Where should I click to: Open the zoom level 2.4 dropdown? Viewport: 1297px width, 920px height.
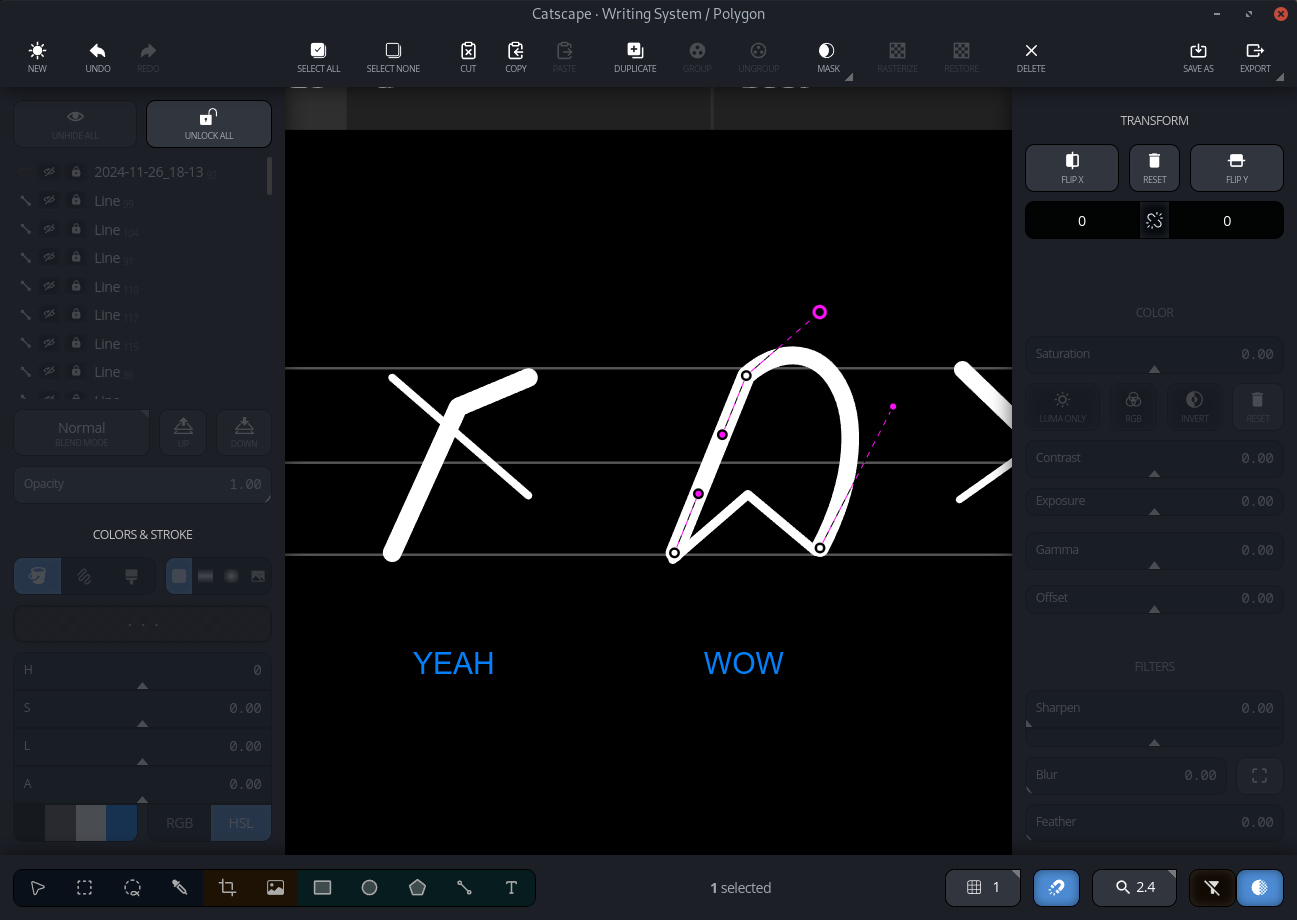click(1135, 887)
